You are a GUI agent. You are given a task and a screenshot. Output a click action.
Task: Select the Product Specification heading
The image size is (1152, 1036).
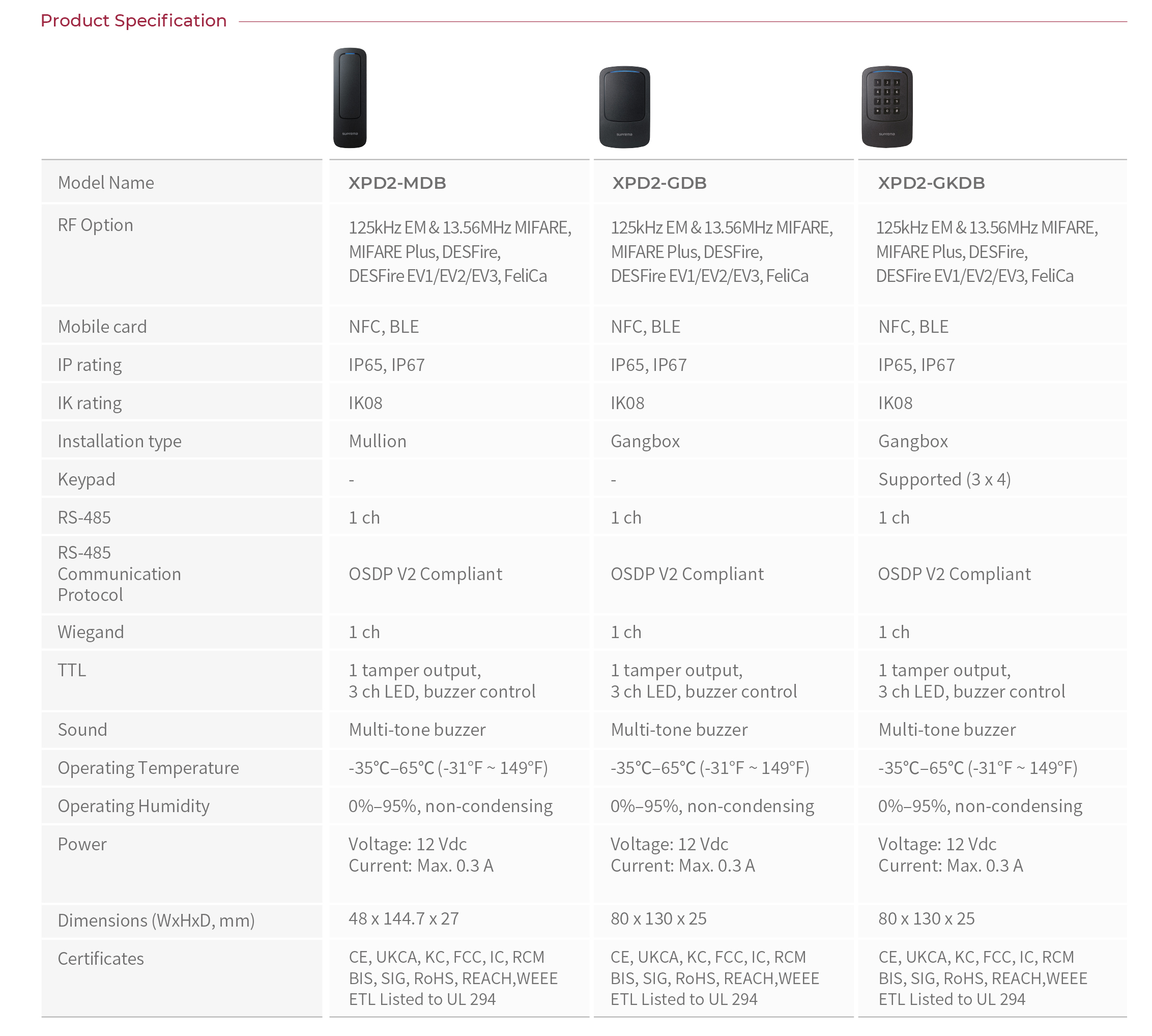click(134, 21)
